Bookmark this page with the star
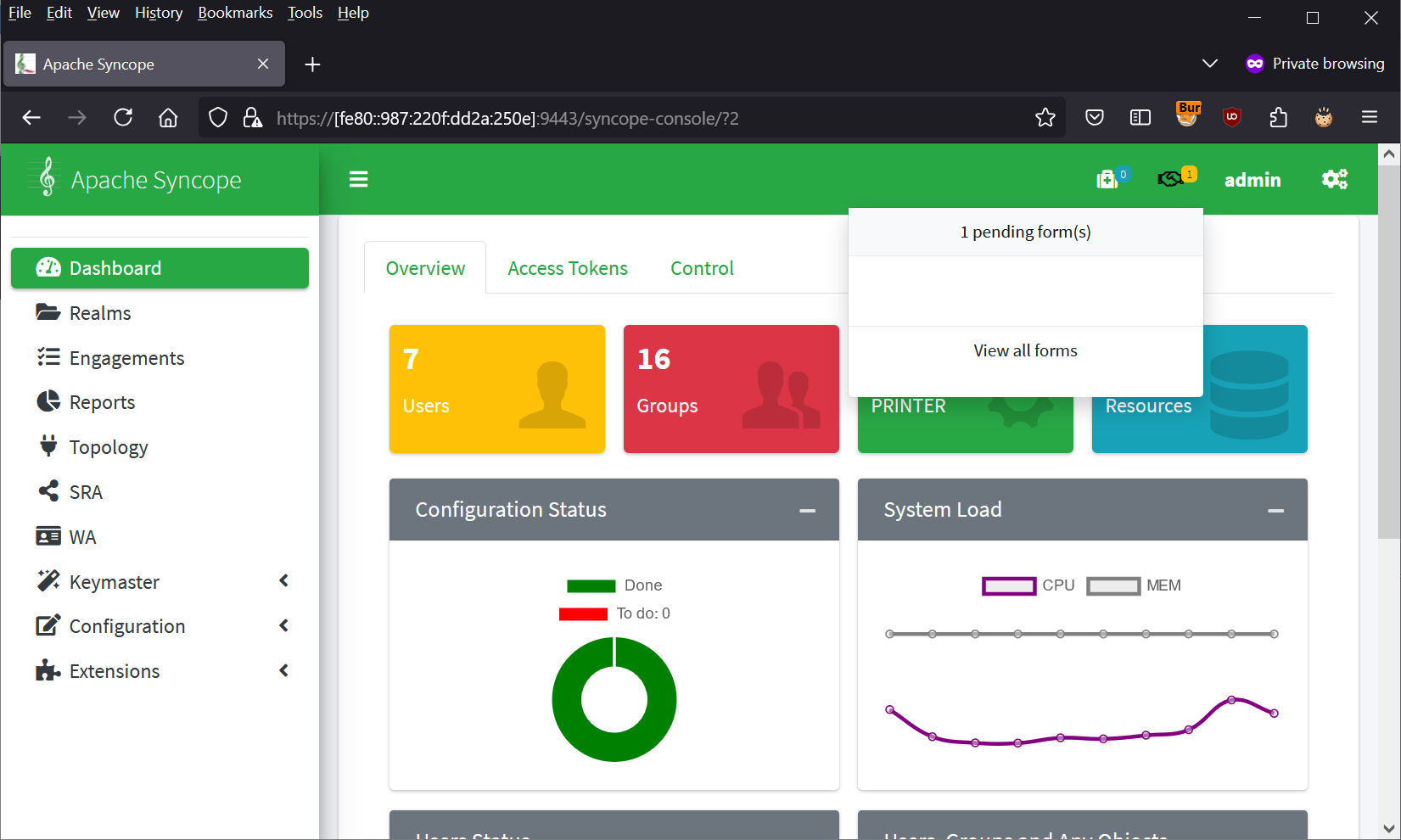This screenshot has width=1401, height=840. [x=1045, y=117]
